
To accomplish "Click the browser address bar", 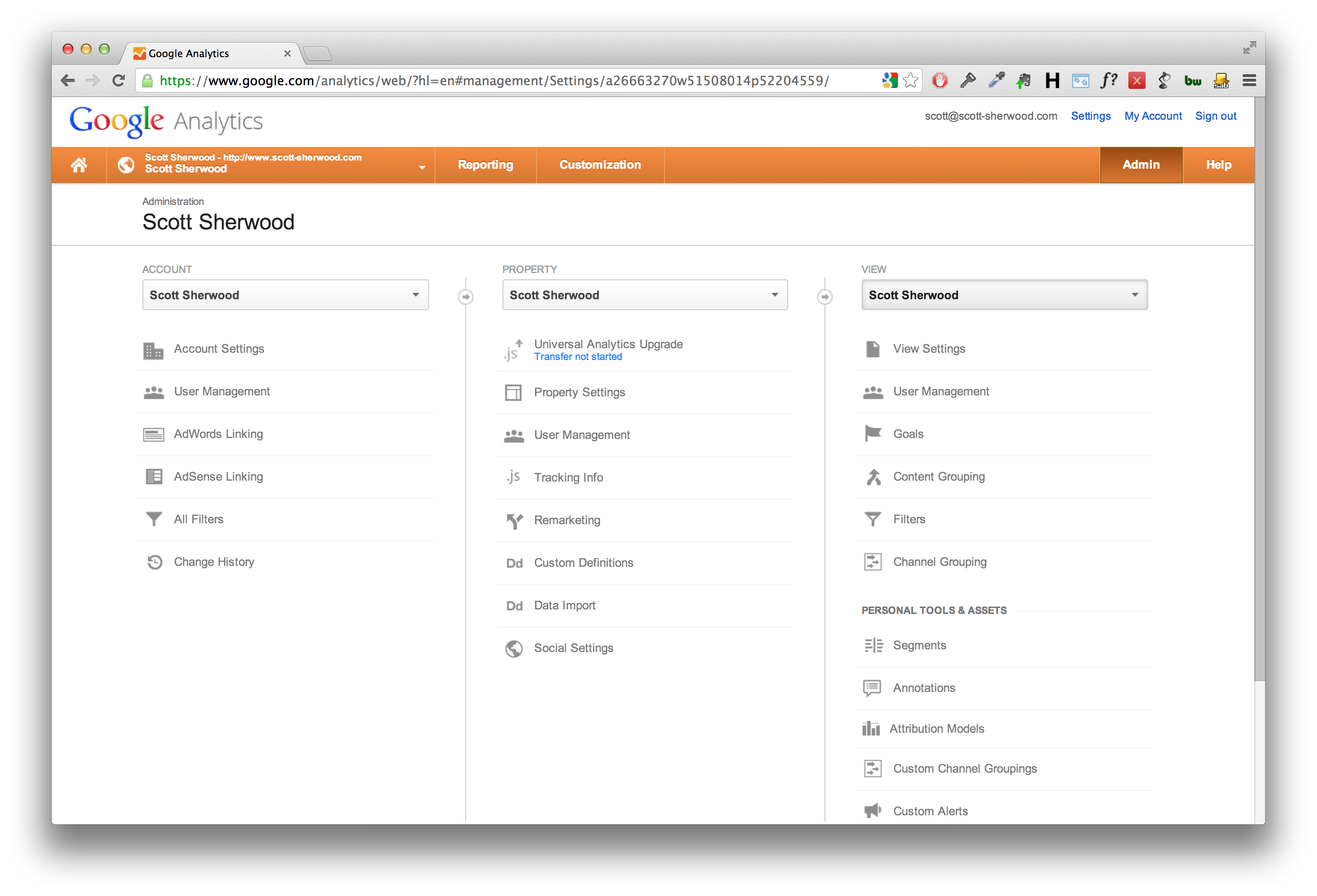I will (493, 80).
